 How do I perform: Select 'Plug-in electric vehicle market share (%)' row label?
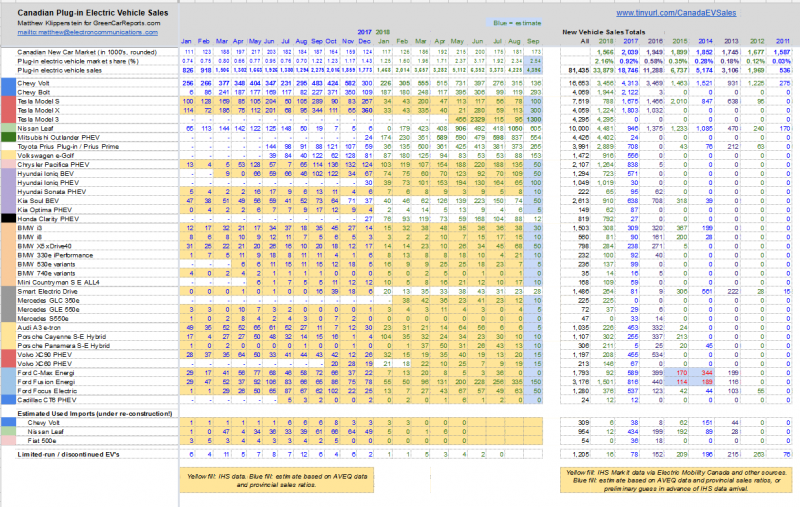tap(78, 61)
